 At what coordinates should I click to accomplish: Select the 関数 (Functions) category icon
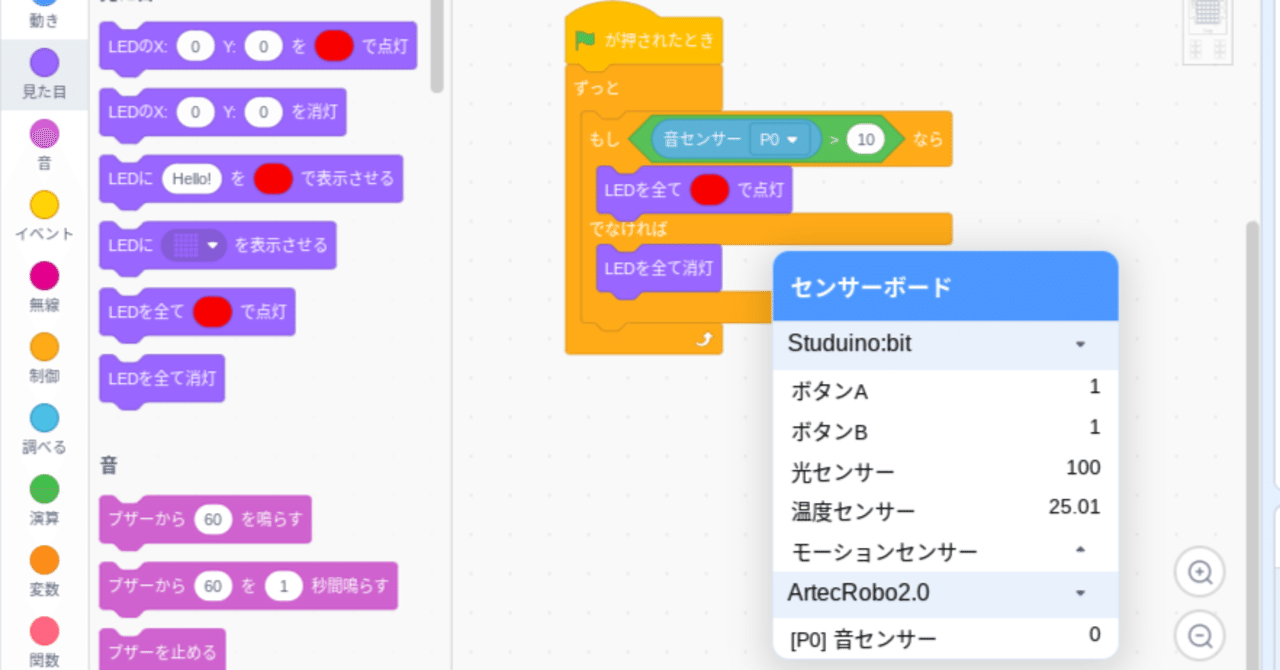(43, 632)
